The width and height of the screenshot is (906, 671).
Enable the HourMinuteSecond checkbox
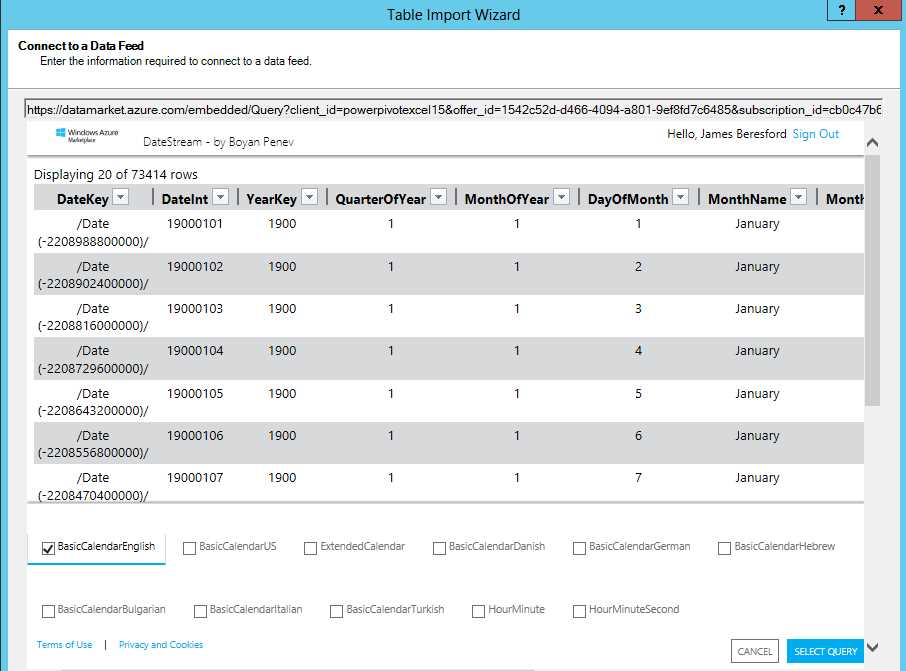(579, 610)
